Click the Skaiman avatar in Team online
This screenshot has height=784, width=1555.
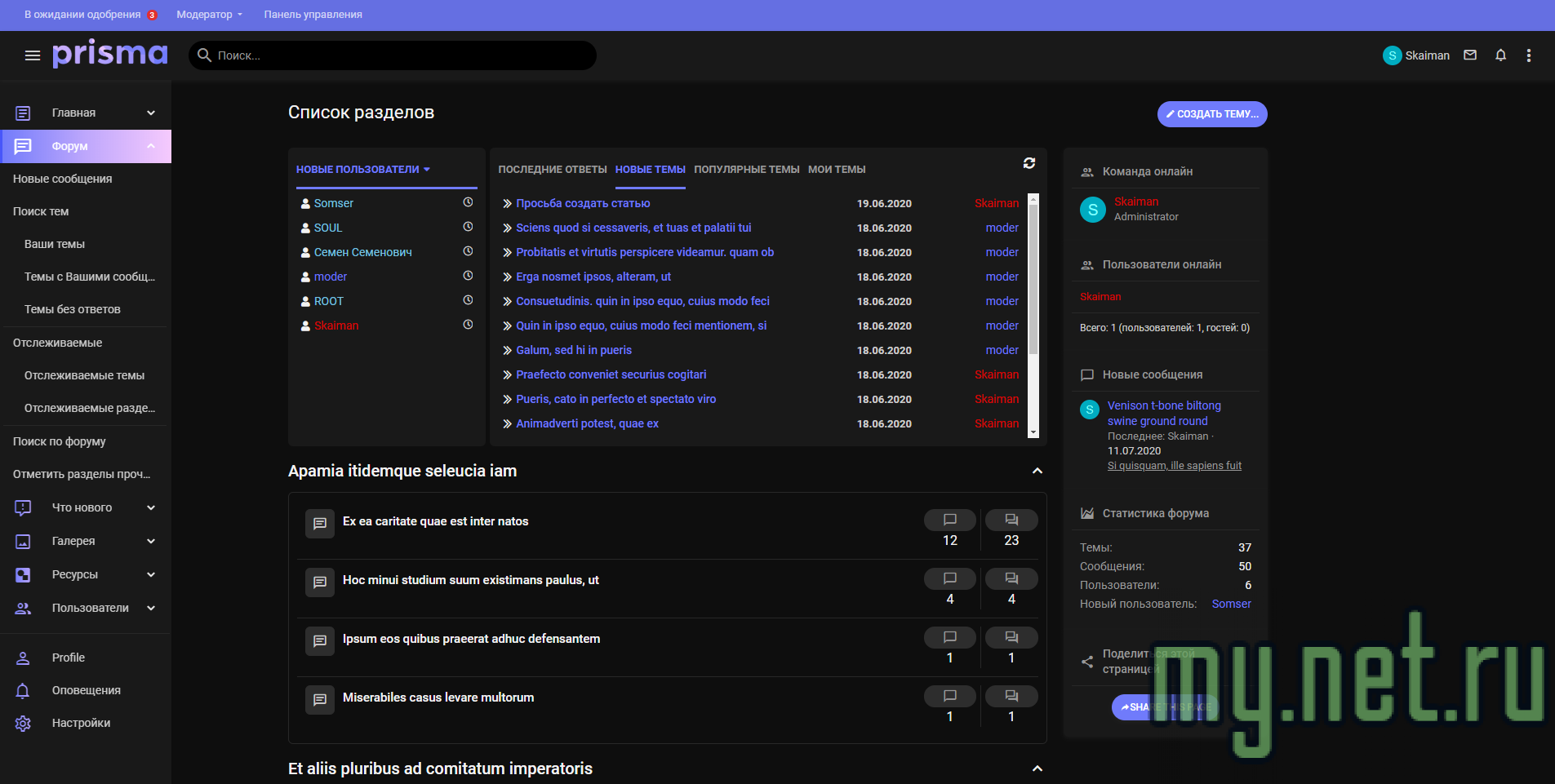[1092, 210]
